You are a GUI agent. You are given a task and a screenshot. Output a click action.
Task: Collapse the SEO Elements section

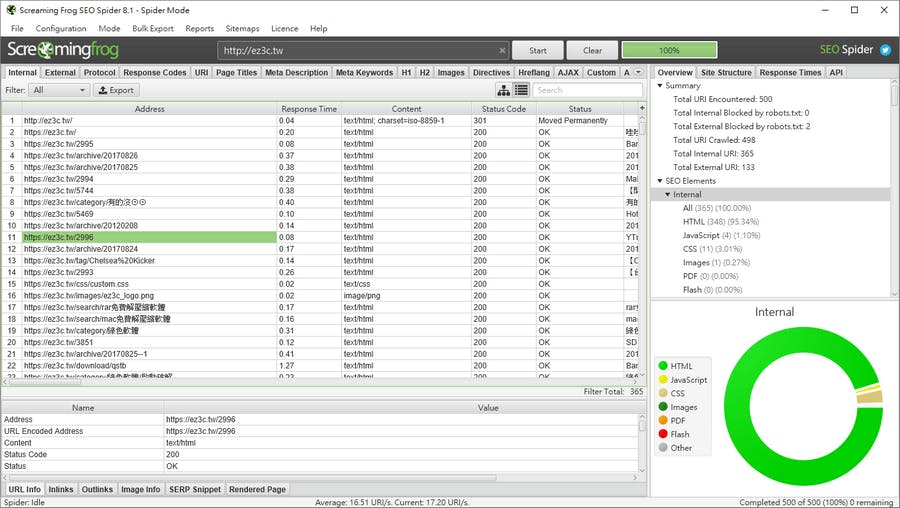[x=660, y=181]
